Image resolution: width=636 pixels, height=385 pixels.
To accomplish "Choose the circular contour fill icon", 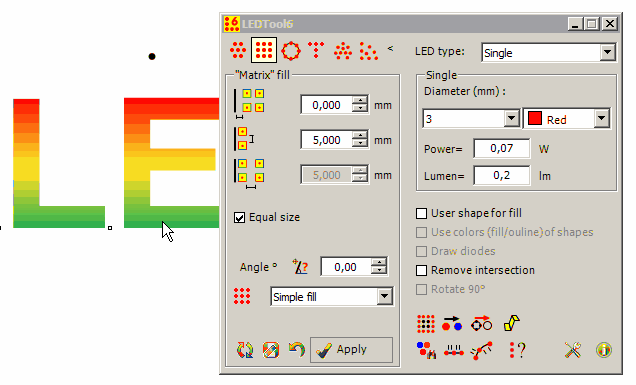I will [x=290, y=51].
